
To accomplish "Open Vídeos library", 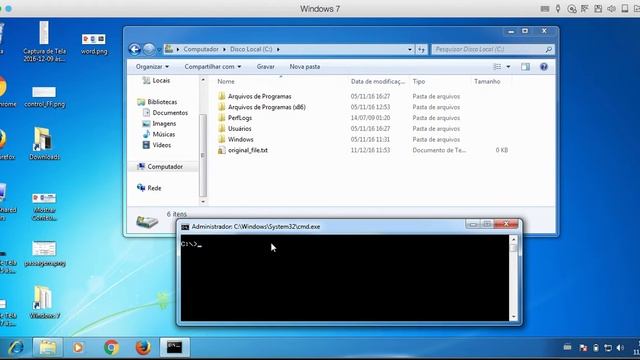I will pos(162,145).
